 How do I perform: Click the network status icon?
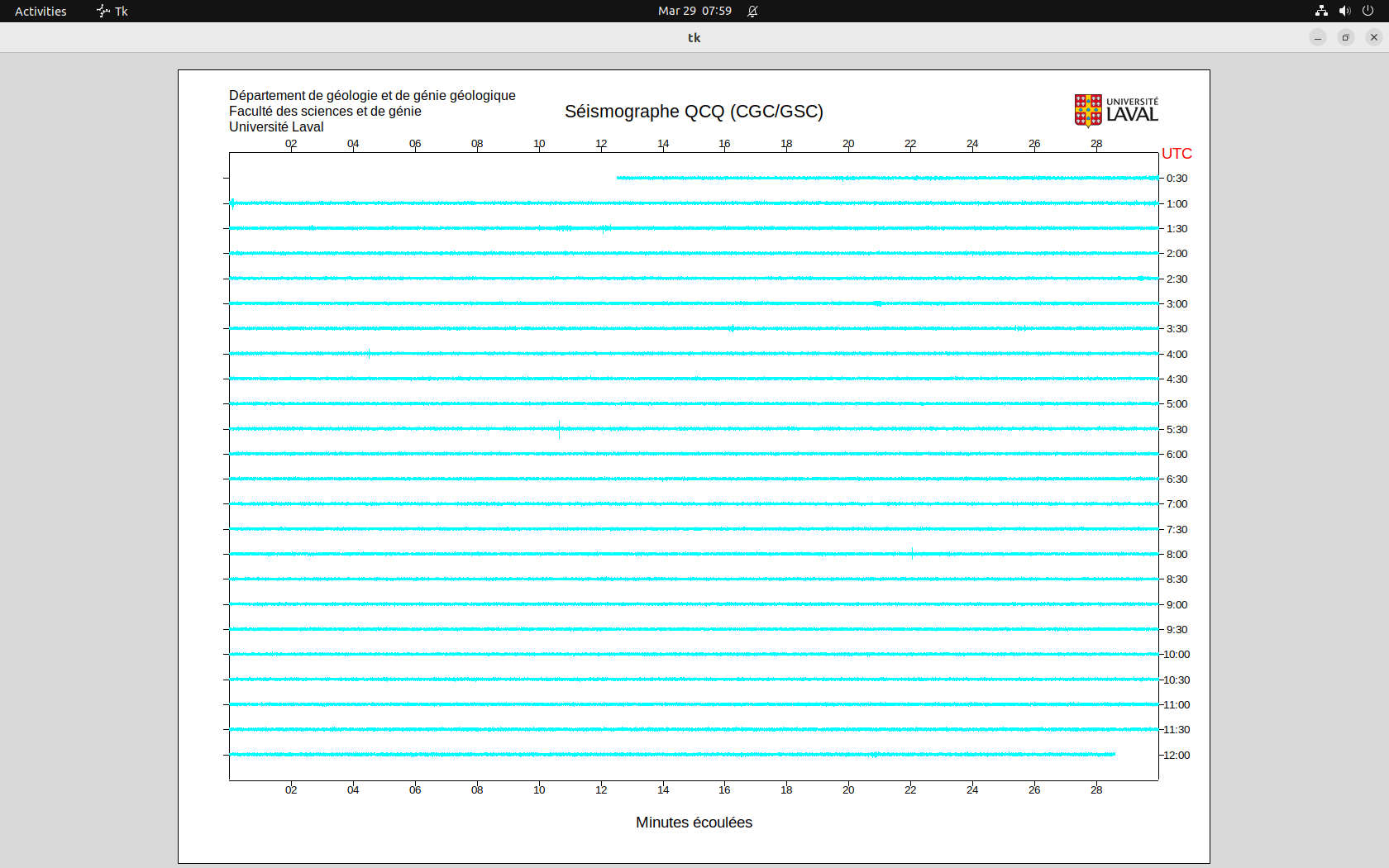pyautogui.click(x=1321, y=11)
